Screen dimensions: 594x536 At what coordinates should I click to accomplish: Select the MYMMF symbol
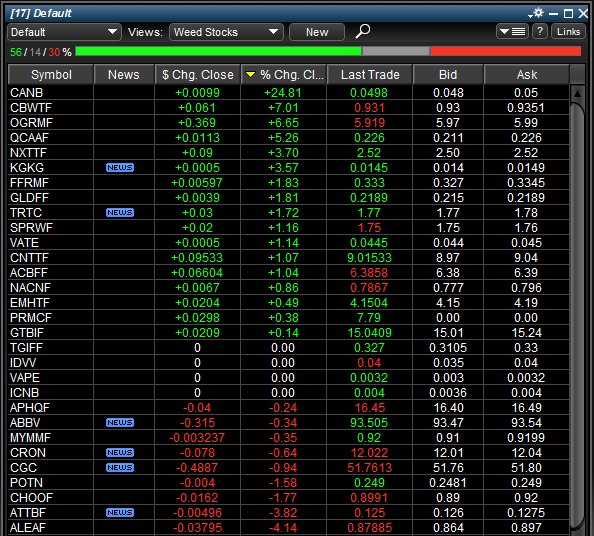click(30, 438)
